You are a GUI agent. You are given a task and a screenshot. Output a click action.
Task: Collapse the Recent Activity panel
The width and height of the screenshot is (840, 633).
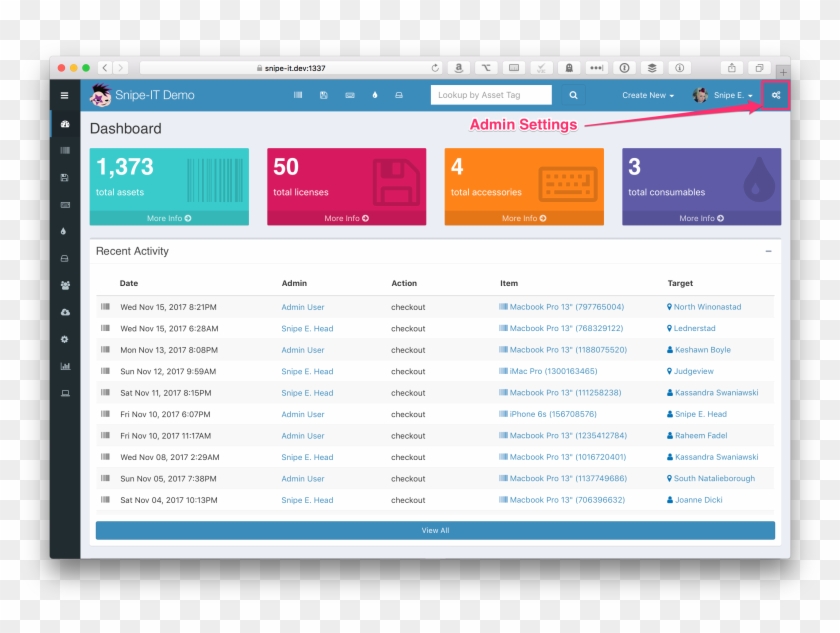click(768, 252)
